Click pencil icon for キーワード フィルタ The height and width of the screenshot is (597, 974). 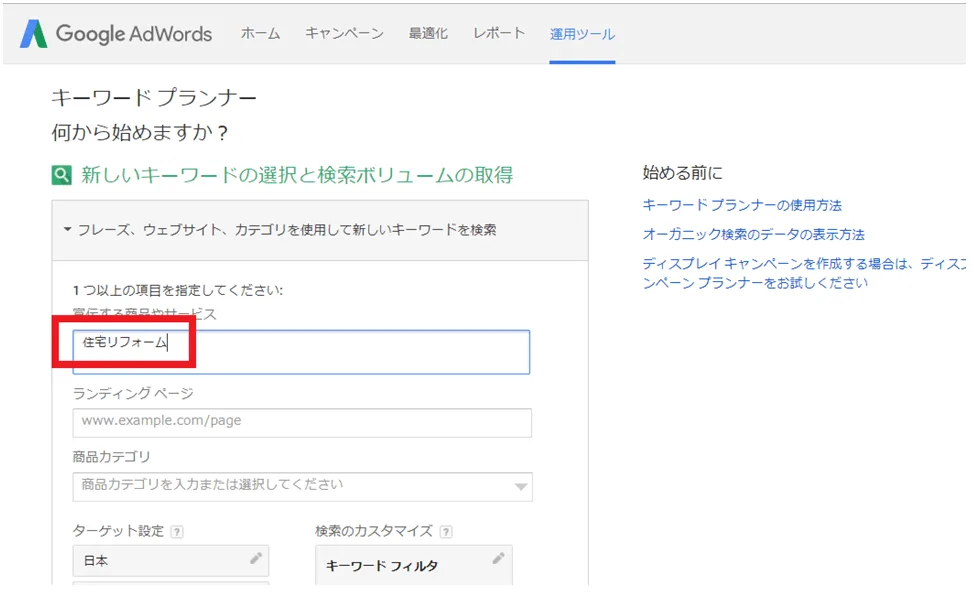[x=498, y=558]
